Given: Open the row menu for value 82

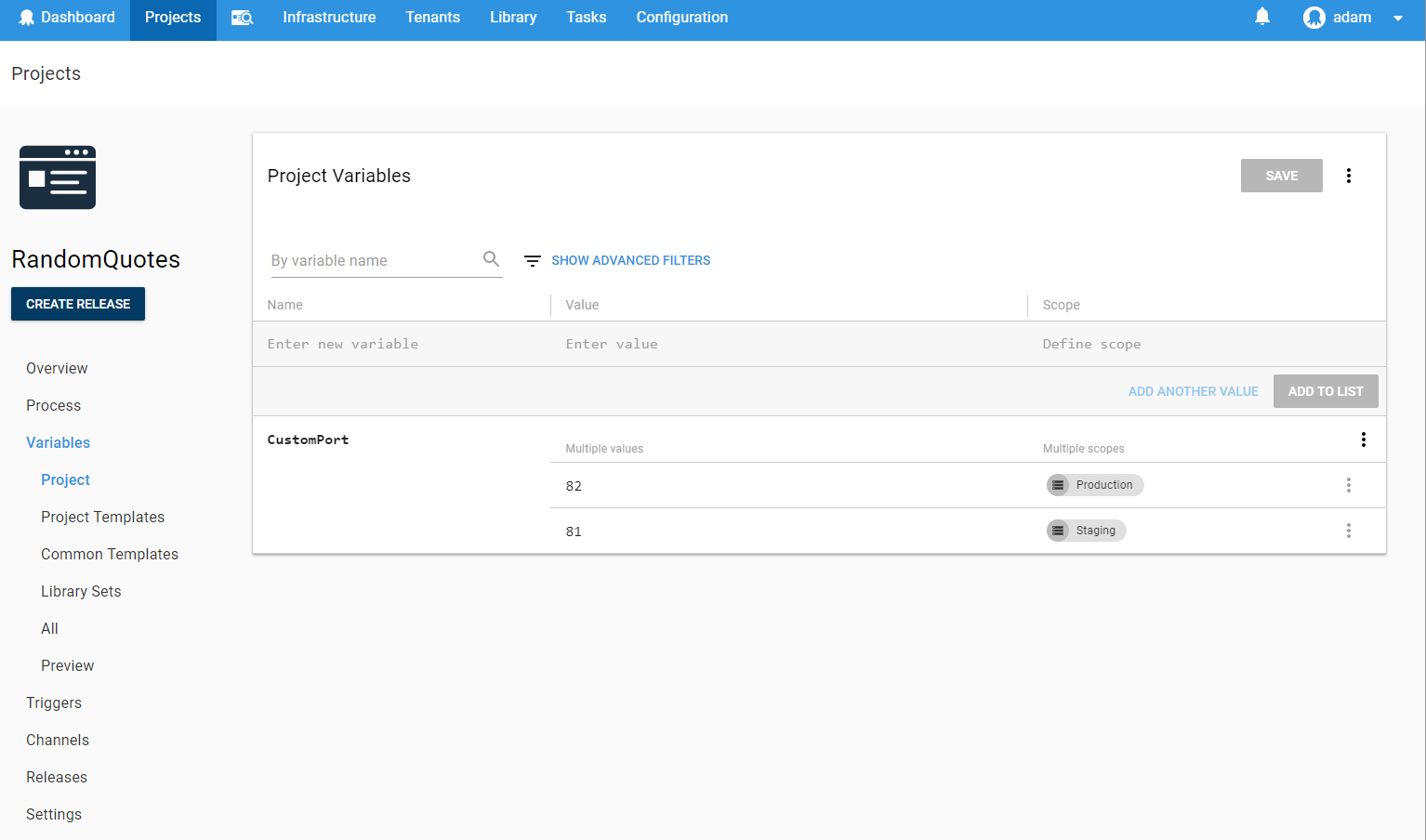Looking at the screenshot, I should [1349, 485].
